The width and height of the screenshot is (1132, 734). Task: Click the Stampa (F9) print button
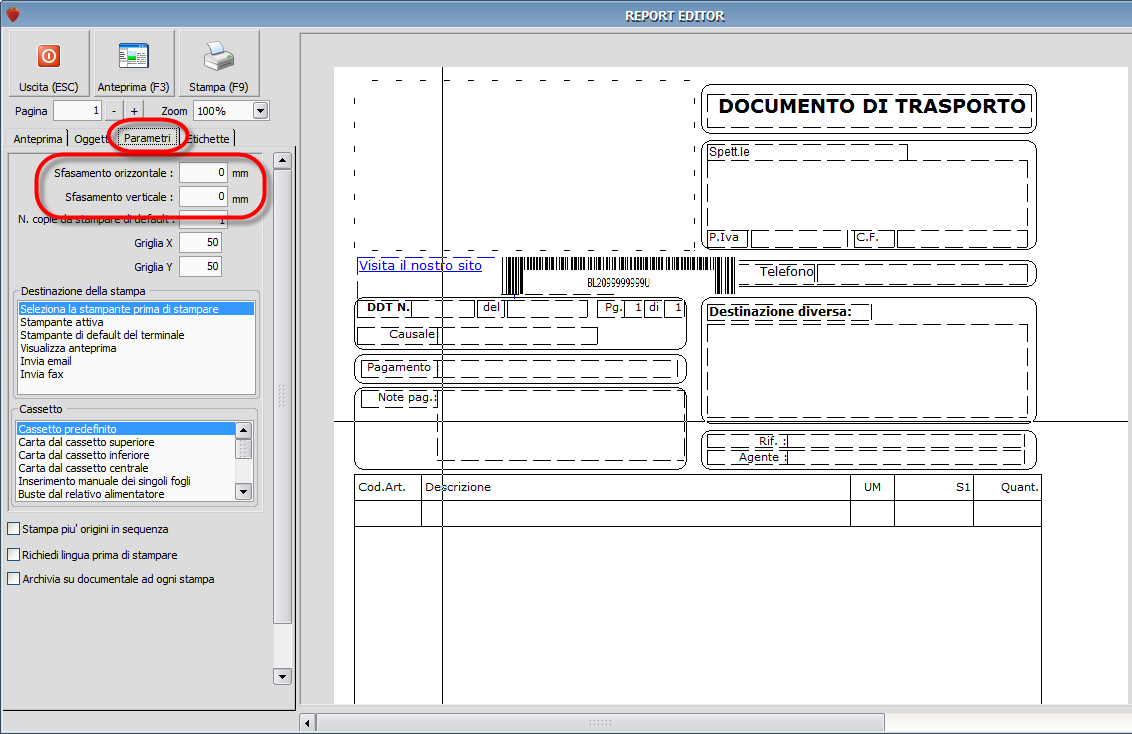[219, 63]
